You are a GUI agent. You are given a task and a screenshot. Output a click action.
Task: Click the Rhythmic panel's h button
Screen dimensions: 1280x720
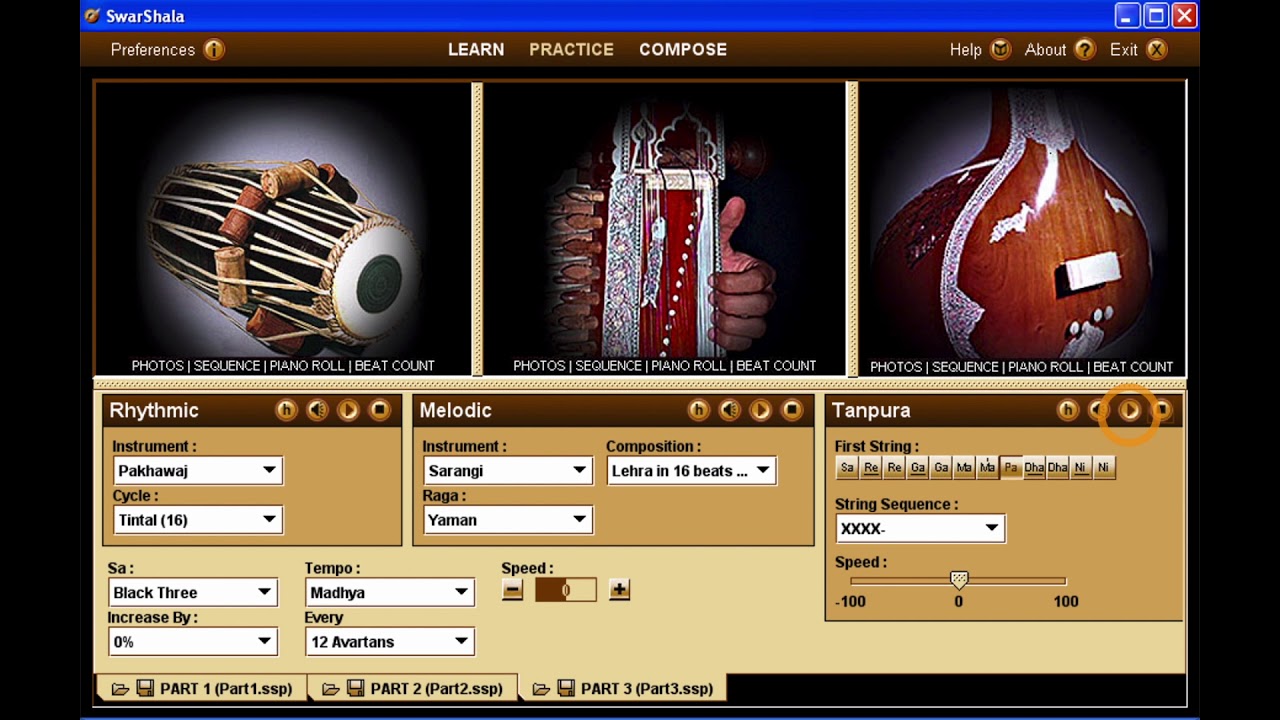coord(286,410)
